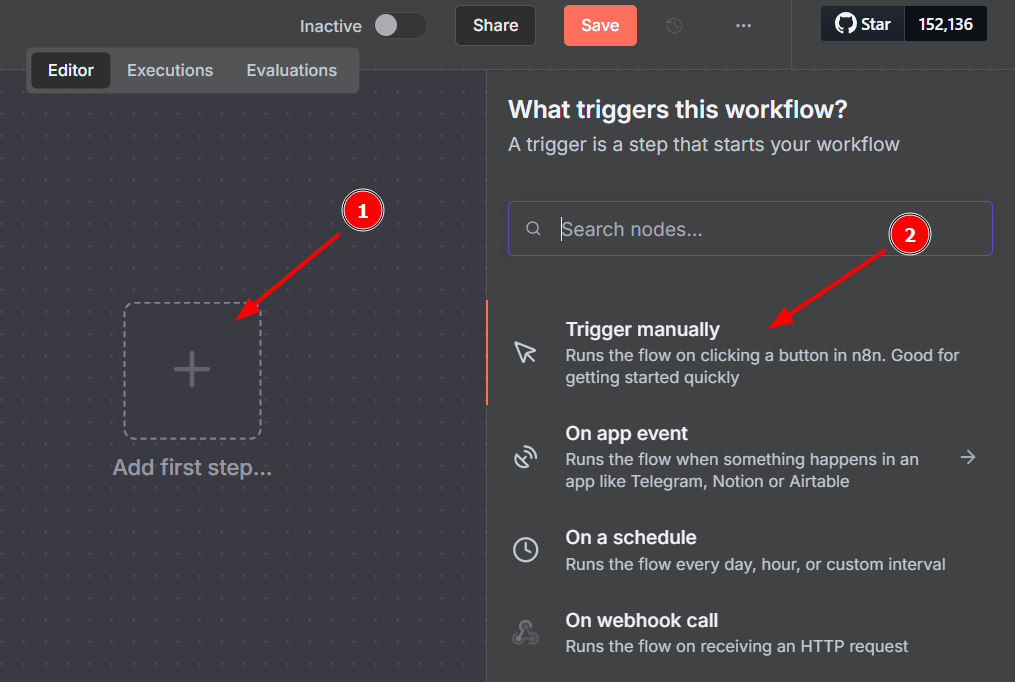Screen dimensions: 1015x682
Task: Focus the Search nodes field
Action: (750, 228)
